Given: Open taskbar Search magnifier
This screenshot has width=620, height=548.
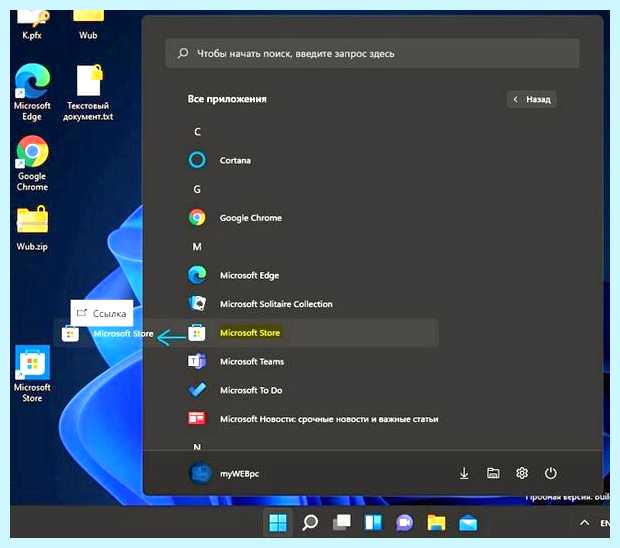Looking at the screenshot, I should pyautogui.click(x=310, y=523).
